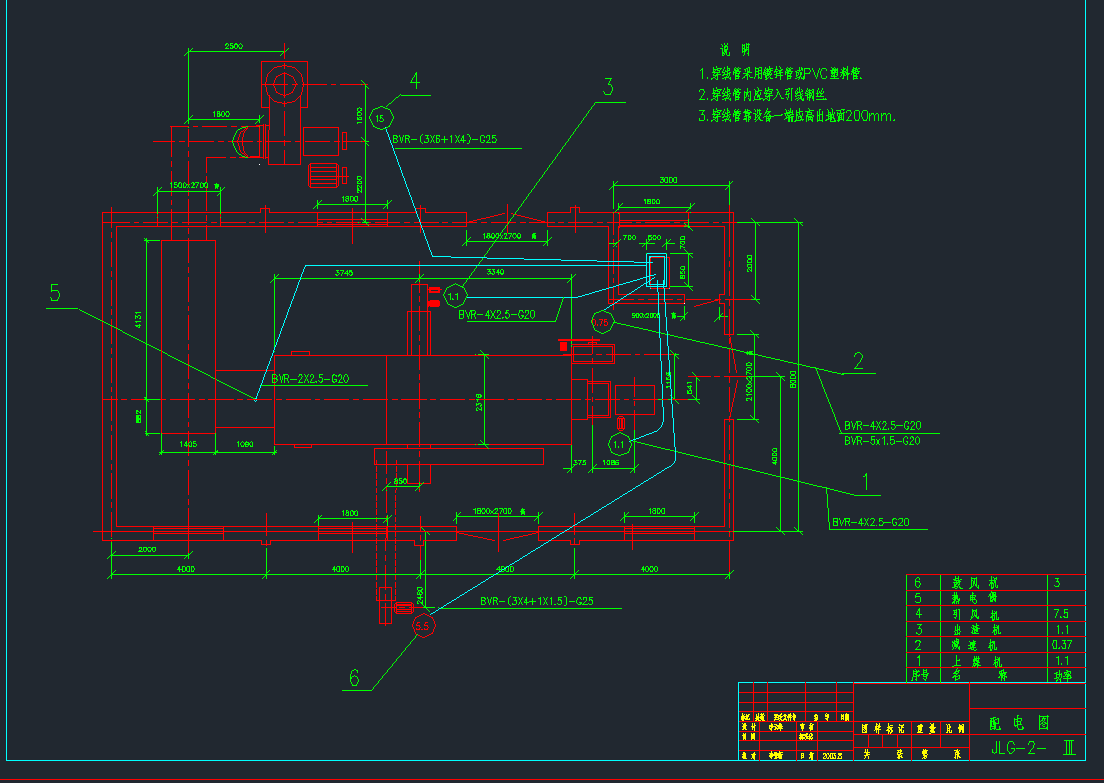Click the 说明 notes heading
The height and width of the screenshot is (783, 1104).
(734, 51)
